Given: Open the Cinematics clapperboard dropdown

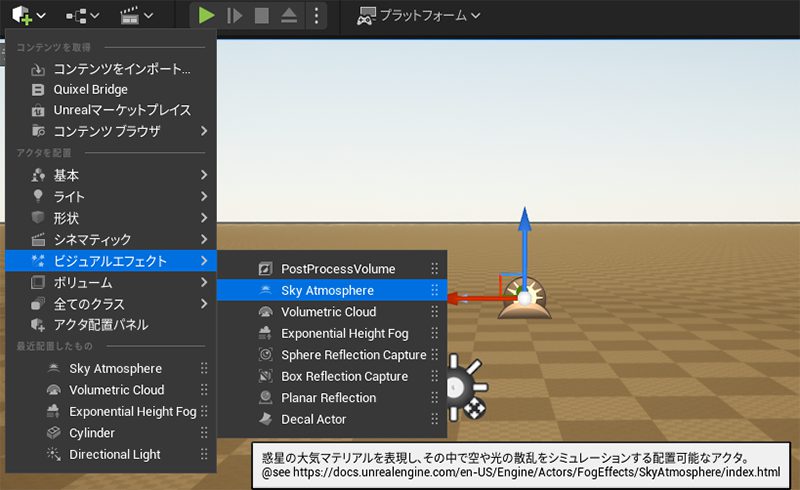Looking at the screenshot, I should 136,15.
